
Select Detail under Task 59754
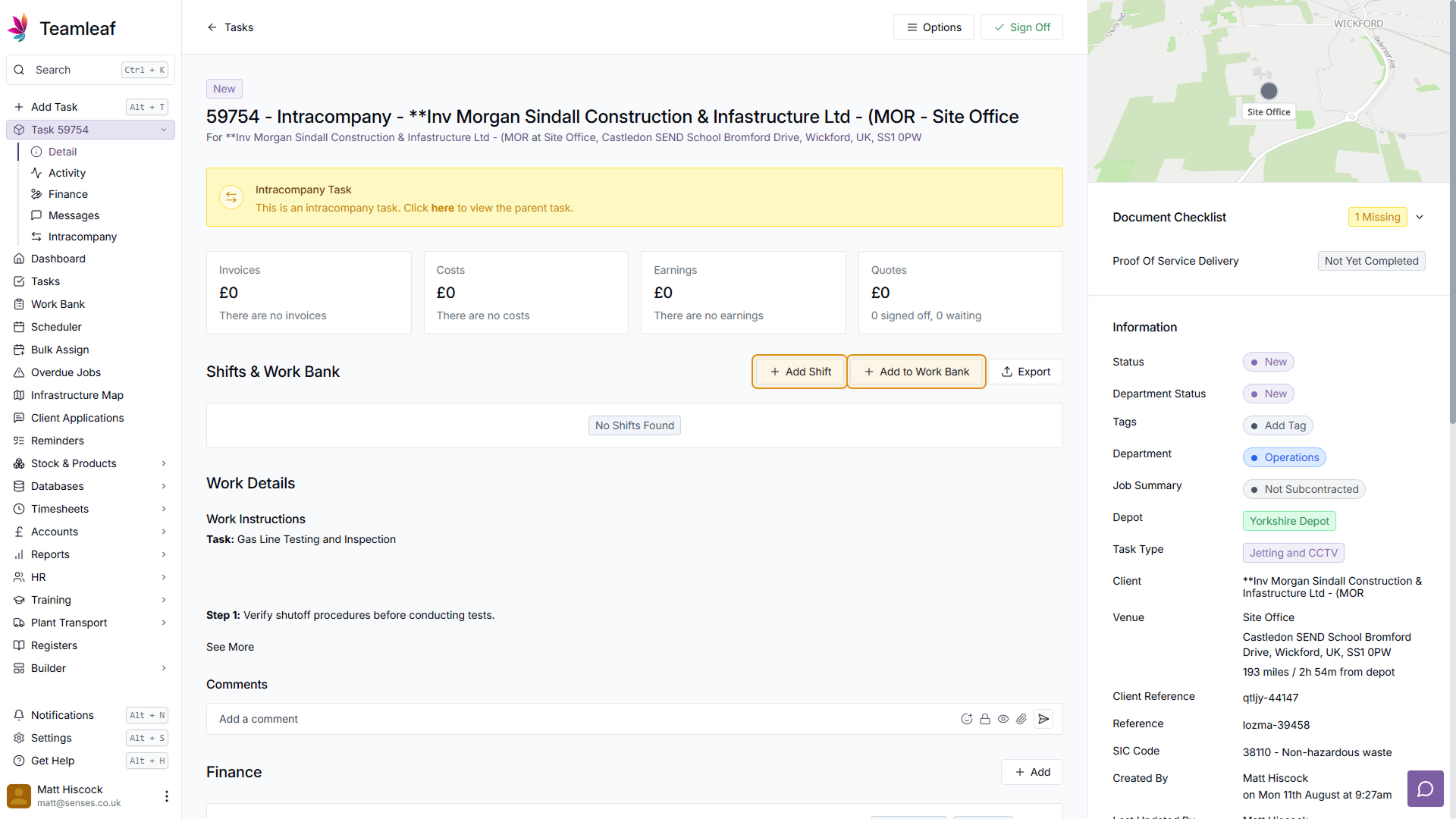pyautogui.click(x=99, y=152)
